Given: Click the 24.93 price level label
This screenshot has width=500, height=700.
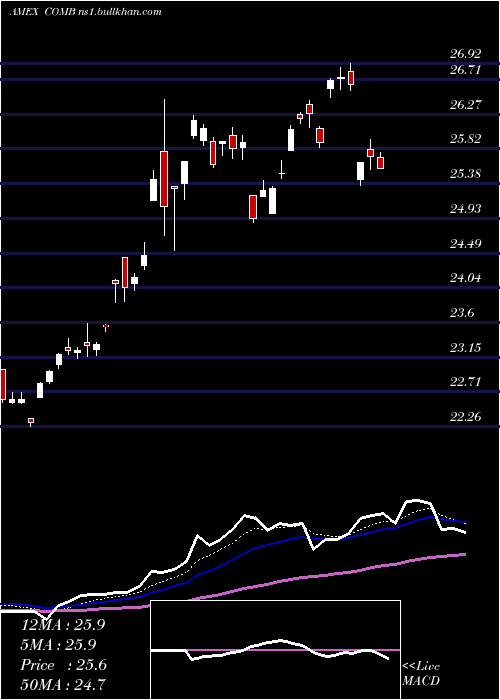Looking at the screenshot, I should click(x=466, y=208).
